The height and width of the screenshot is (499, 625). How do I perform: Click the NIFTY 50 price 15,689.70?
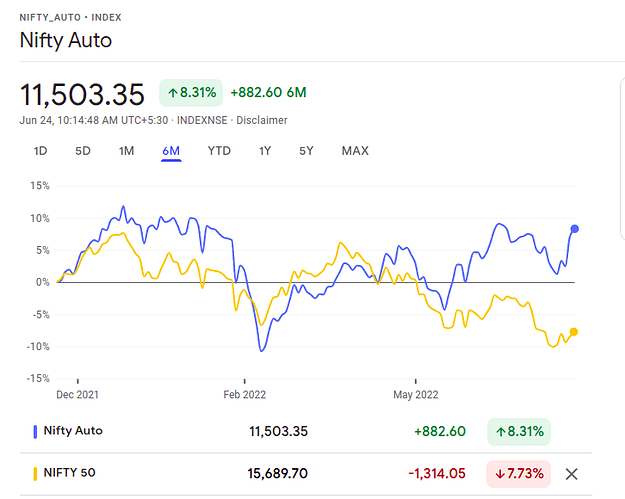(277, 473)
